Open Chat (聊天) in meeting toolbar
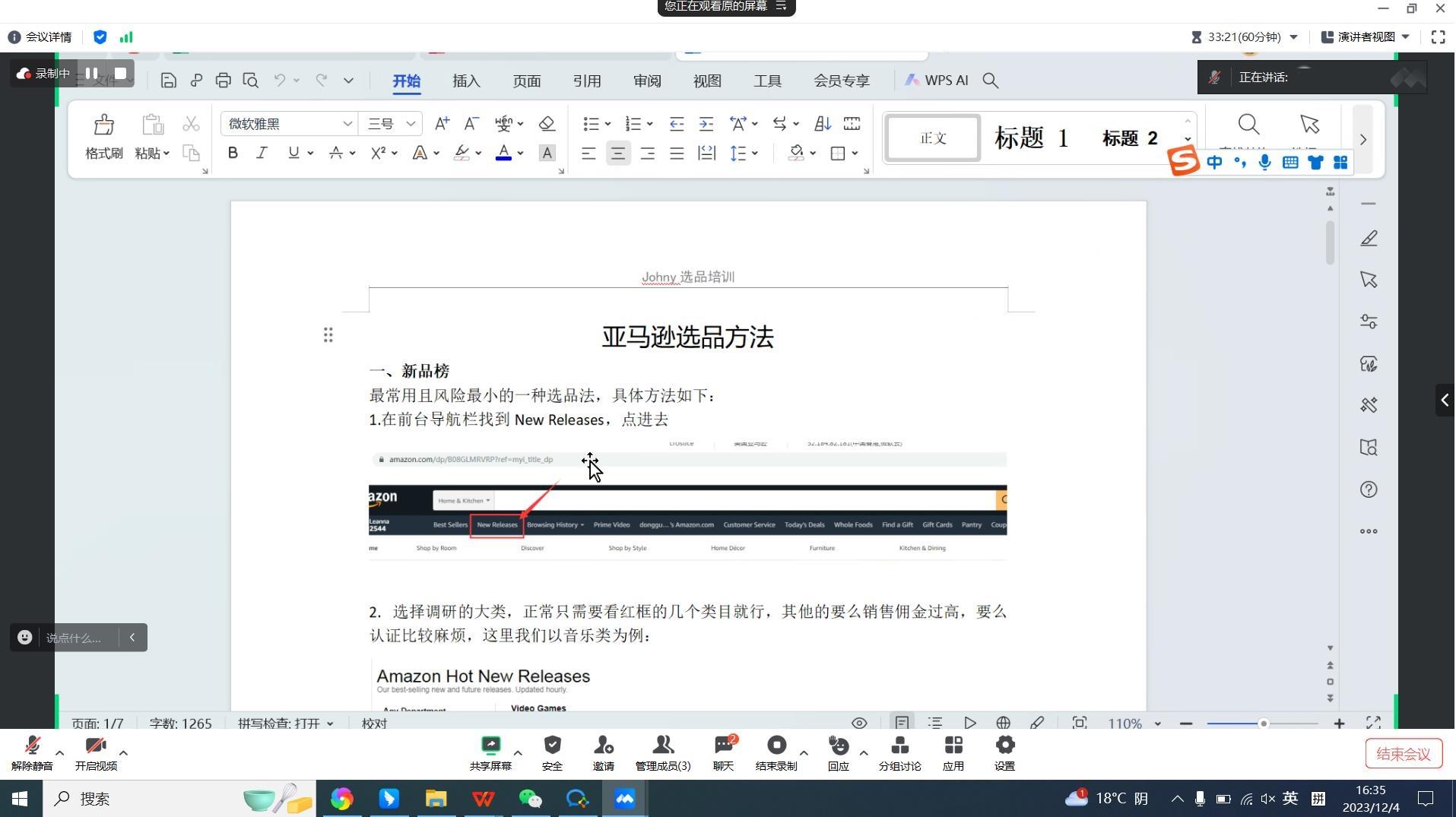This screenshot has height=817, width=1456. [x=723, y=753]
